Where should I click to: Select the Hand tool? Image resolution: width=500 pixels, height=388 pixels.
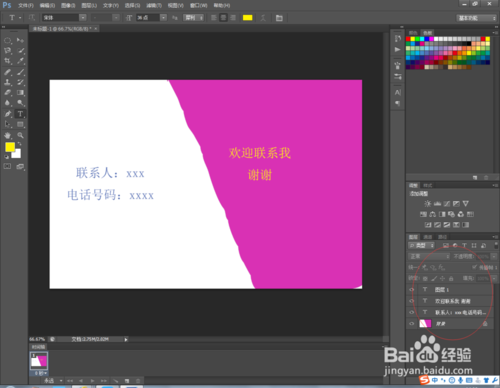(8, 135)
